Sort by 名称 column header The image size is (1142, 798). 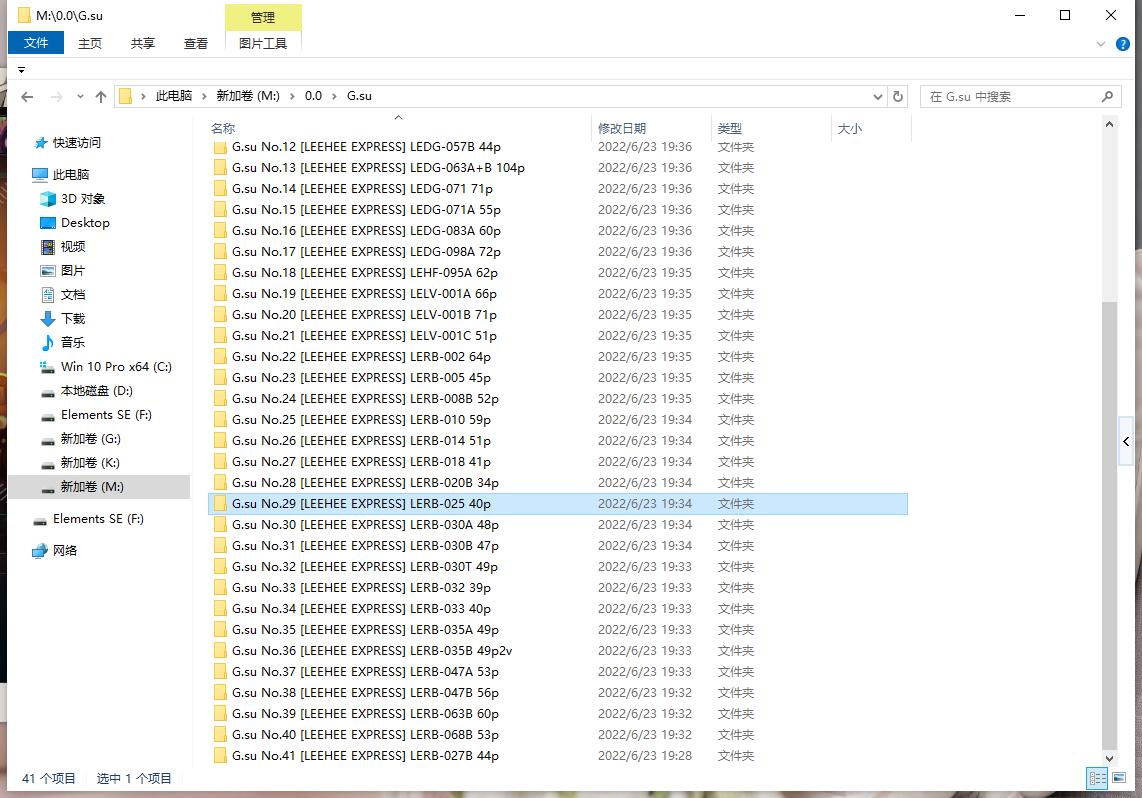223,128
